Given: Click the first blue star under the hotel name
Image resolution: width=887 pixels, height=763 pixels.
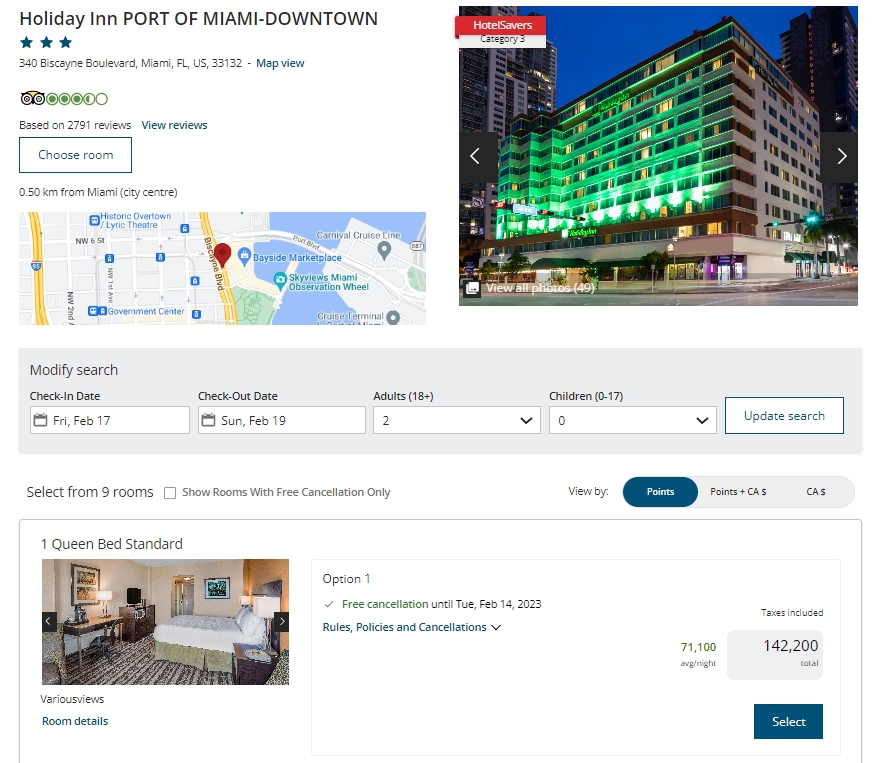Looking at the screenshot, I should [26, 43].
